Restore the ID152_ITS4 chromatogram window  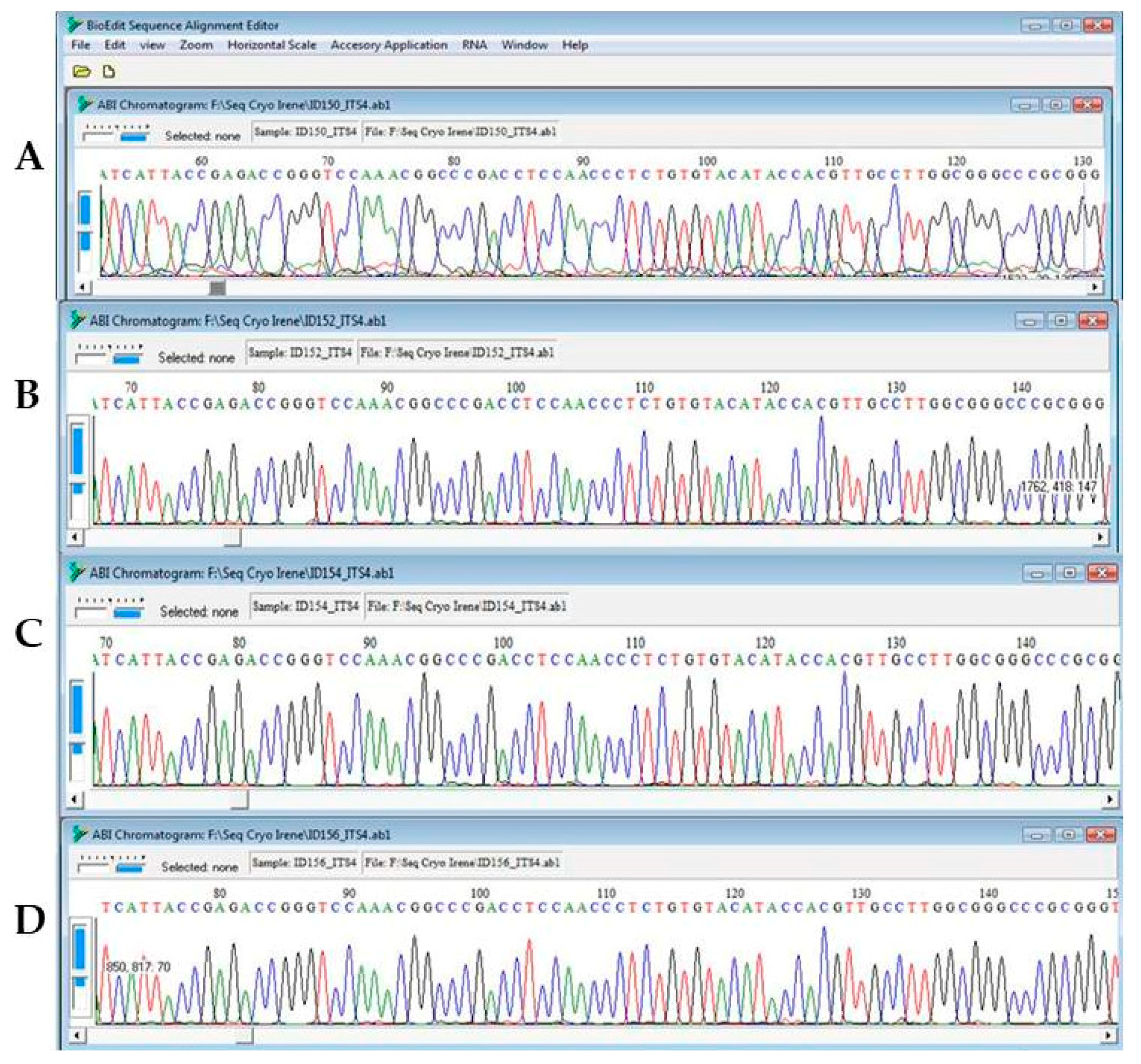pos(1062,320)
